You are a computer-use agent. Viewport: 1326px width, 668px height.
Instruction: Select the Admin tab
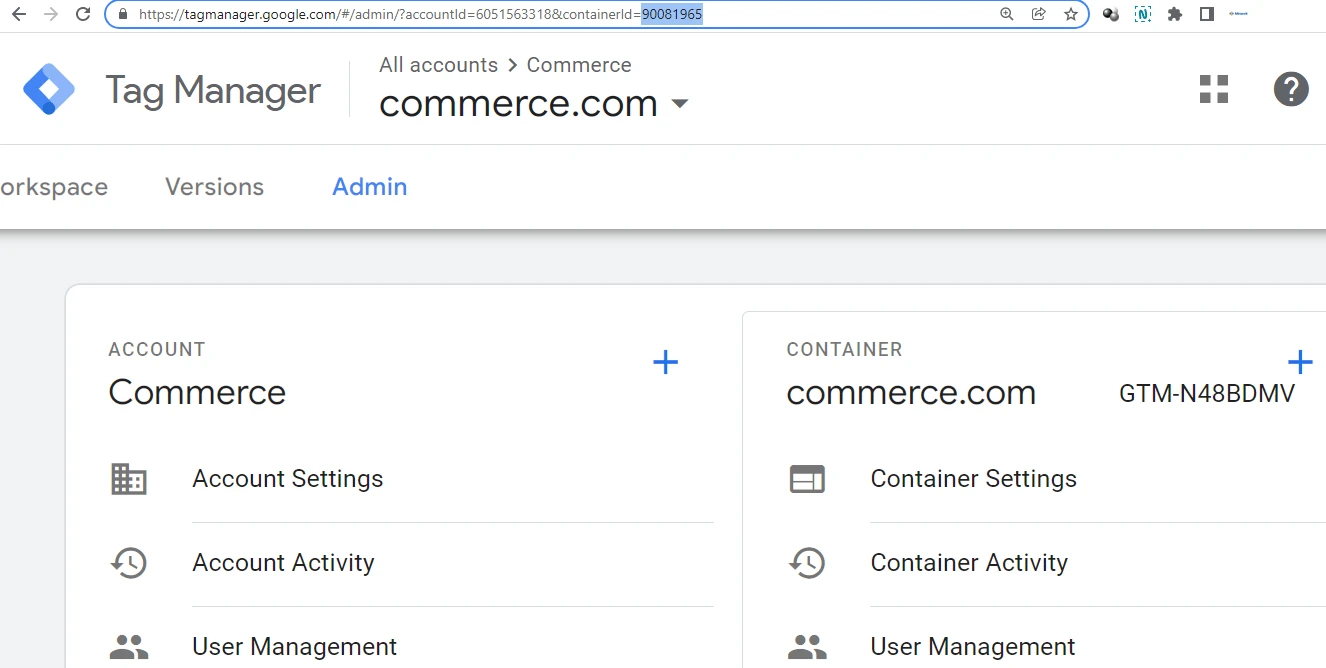[x=369, y=187]
